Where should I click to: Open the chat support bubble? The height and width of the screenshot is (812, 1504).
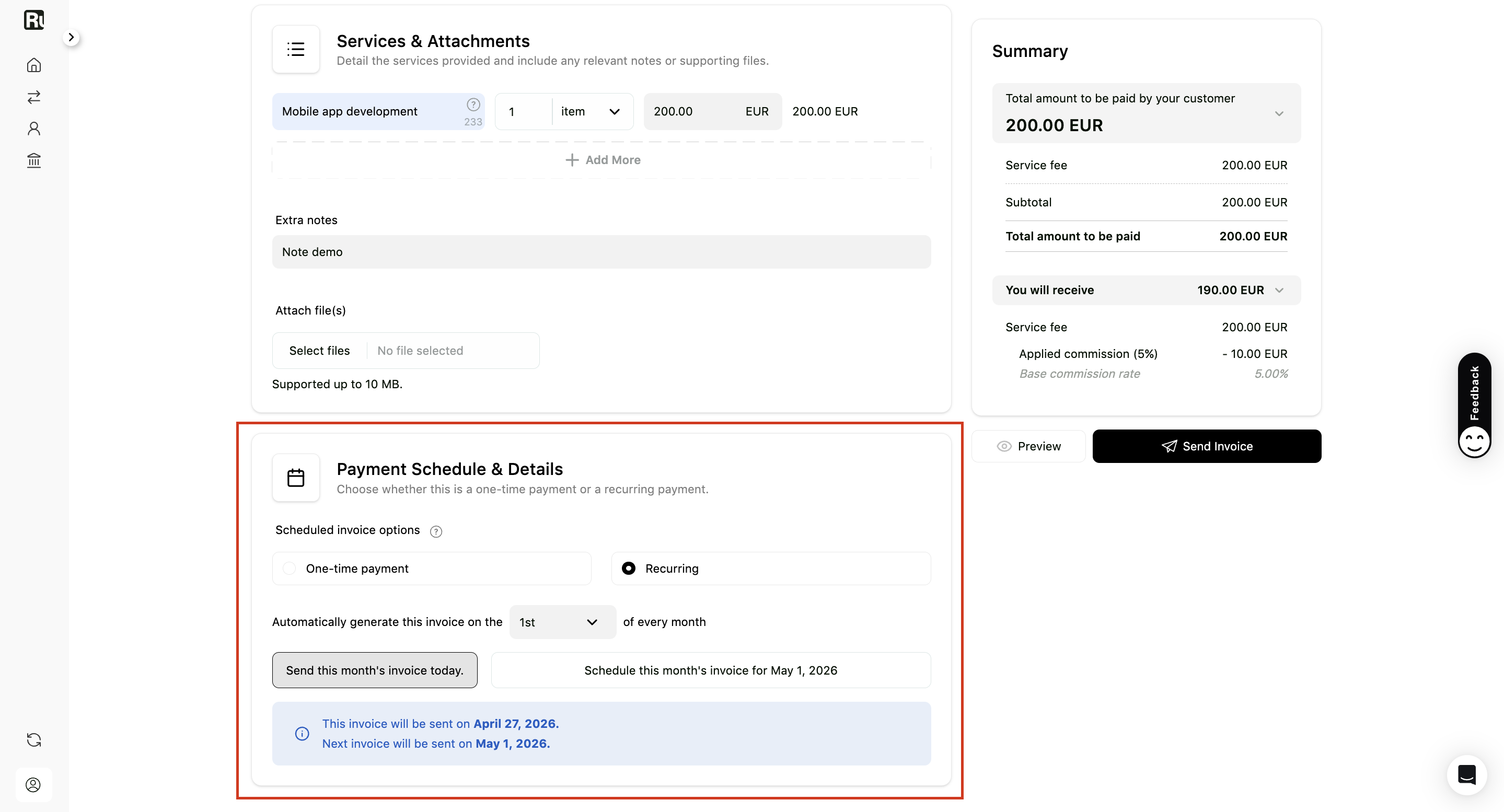coord(1466,775)
